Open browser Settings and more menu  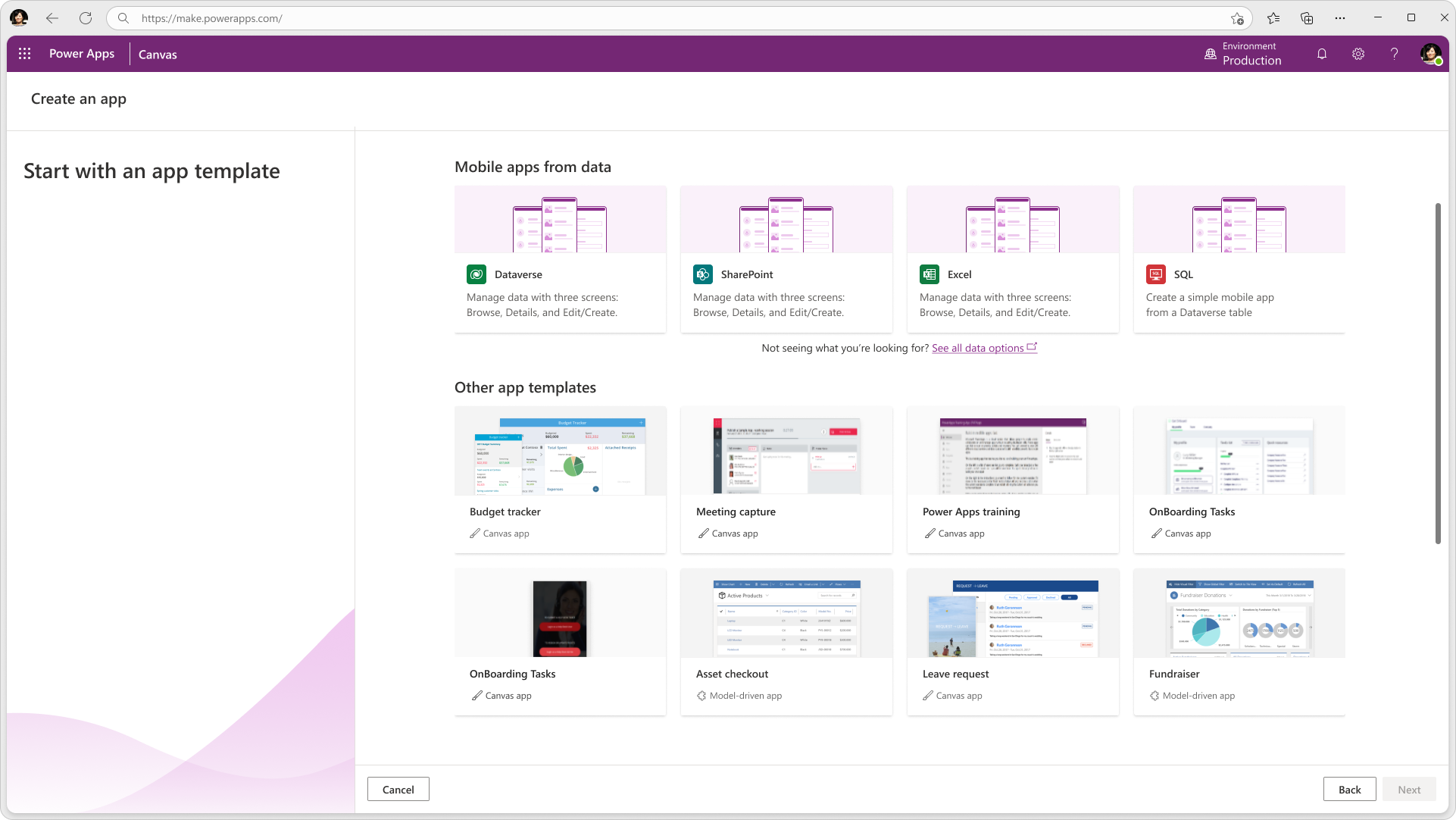(1340, 18)
